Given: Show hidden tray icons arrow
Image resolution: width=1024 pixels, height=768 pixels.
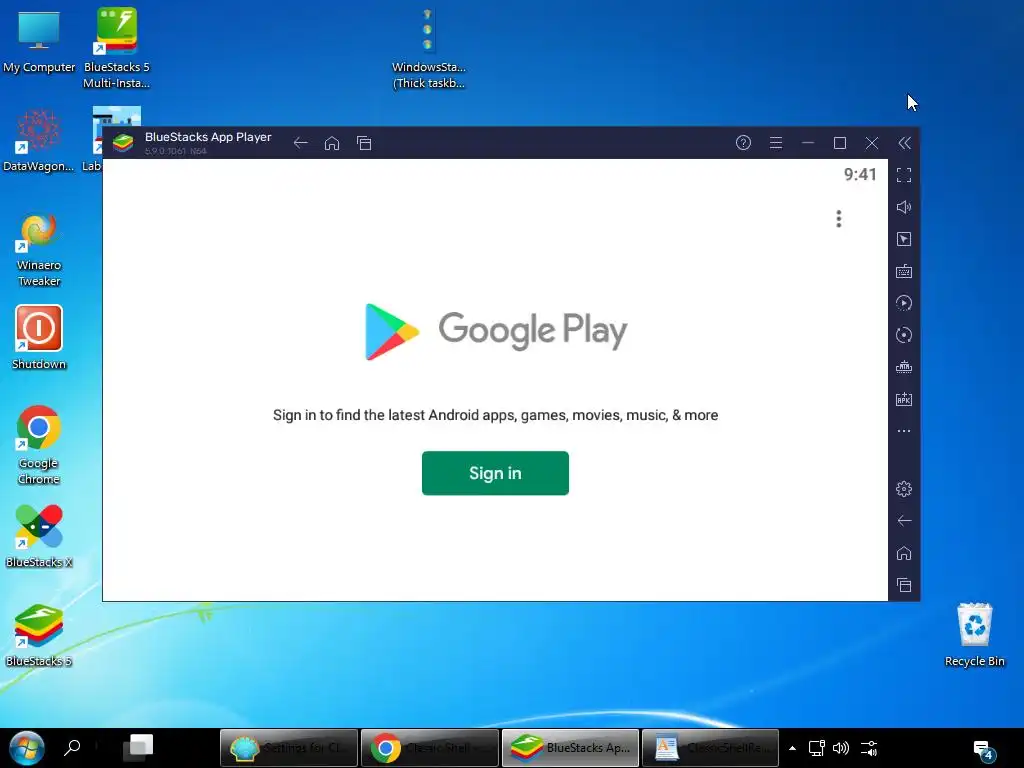Looking at the screenshot, I should click(792, 748).
